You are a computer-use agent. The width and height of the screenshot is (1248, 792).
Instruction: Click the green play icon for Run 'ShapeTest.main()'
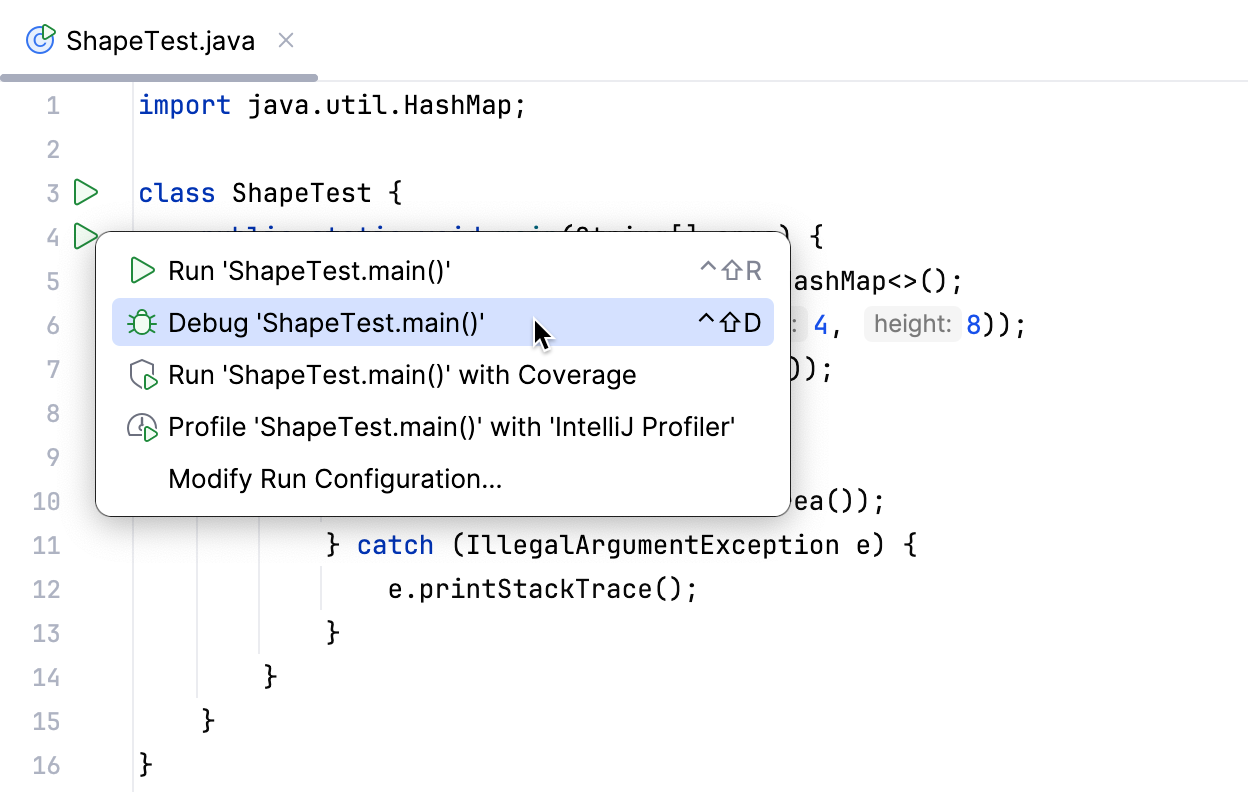143,270
